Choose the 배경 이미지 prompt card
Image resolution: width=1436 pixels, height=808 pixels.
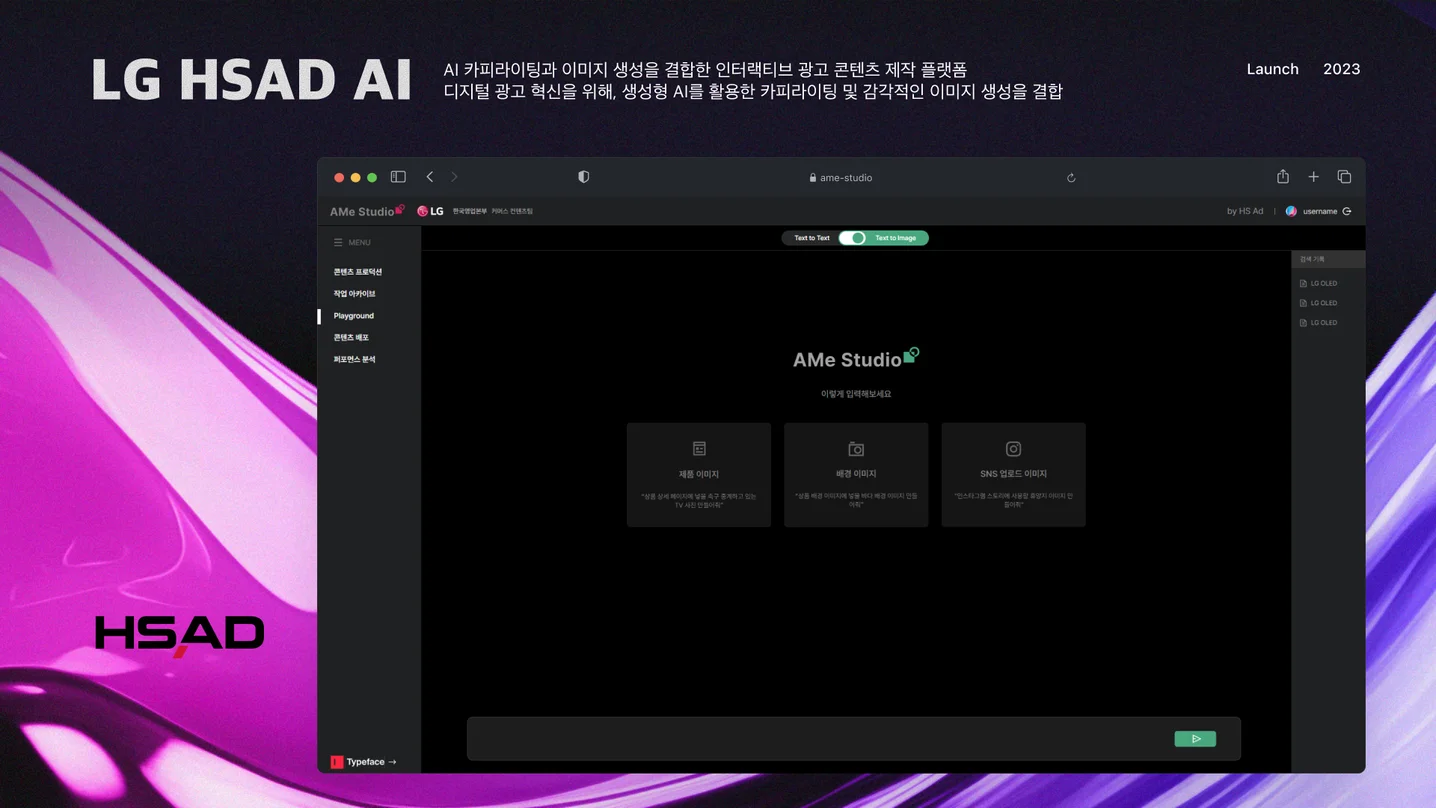[x=856, y=475]
